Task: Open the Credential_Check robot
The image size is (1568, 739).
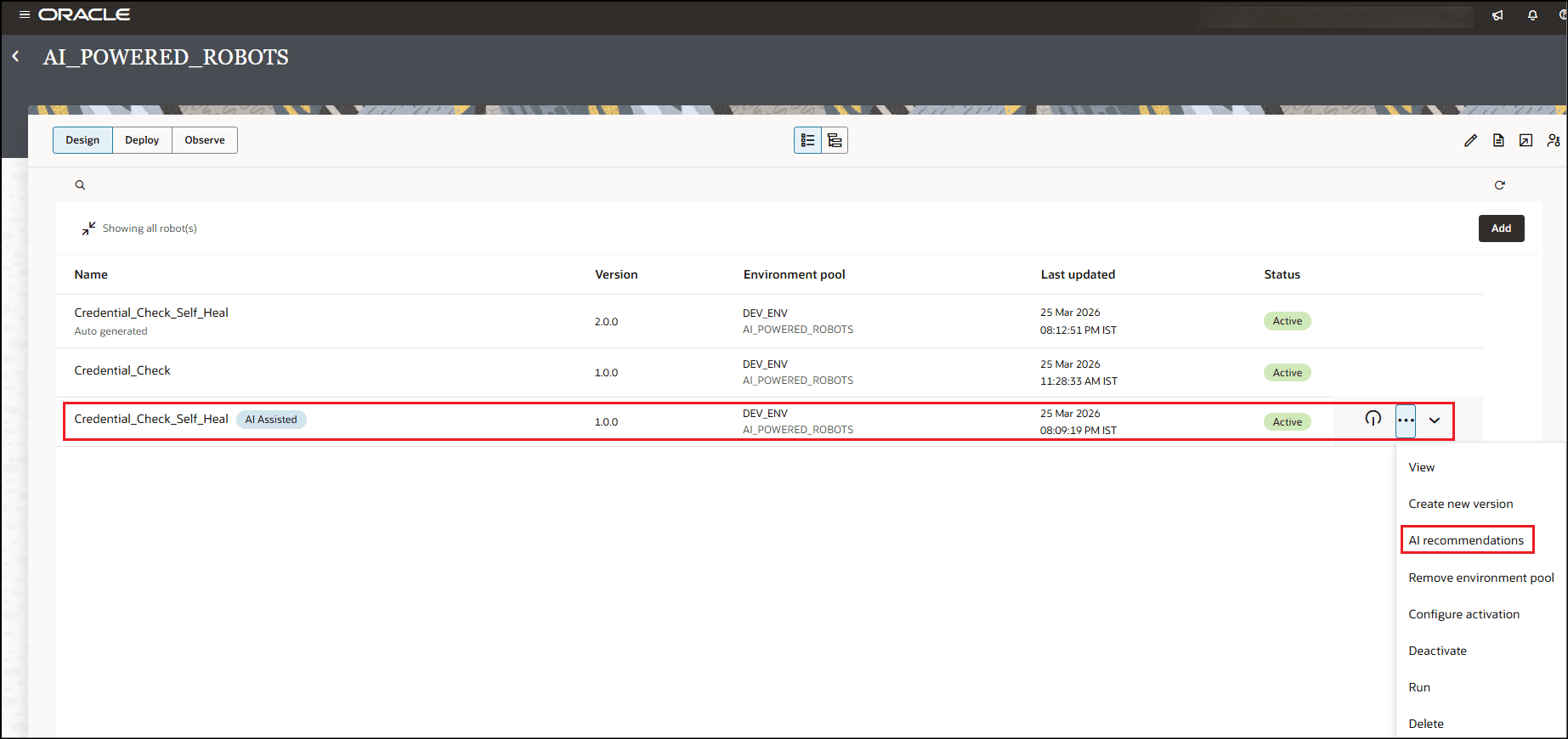Action: point(122,370)
